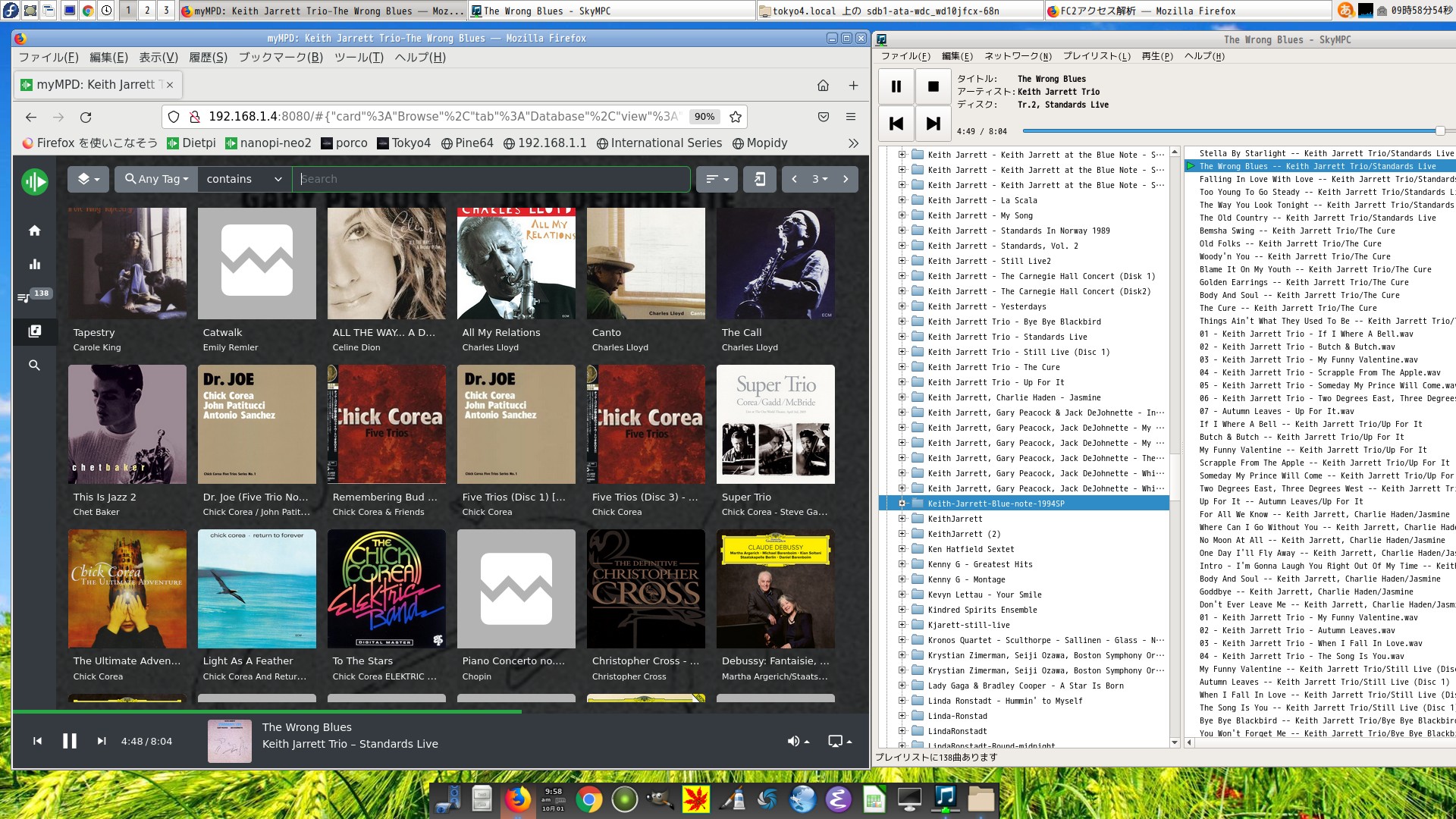This screenshot has height=819, width=1456.
Task: Open the プレイリスト menu in SkyMPC
Action: click(x=1096, y=56)
